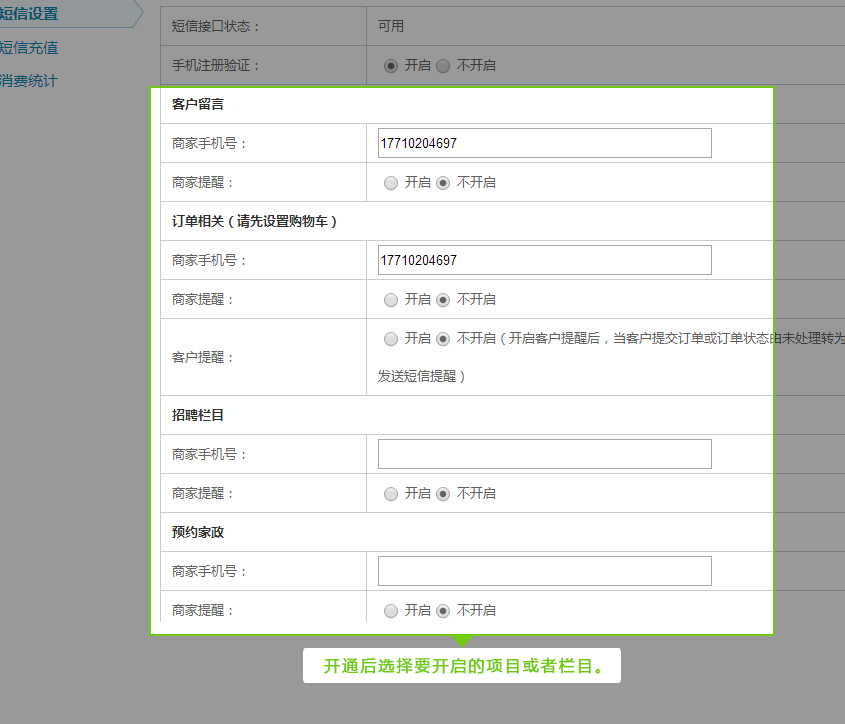845x724 pixels.
Task: Select 不开启 for 商家提醒 under 客户留言
Action: point(443,183)
